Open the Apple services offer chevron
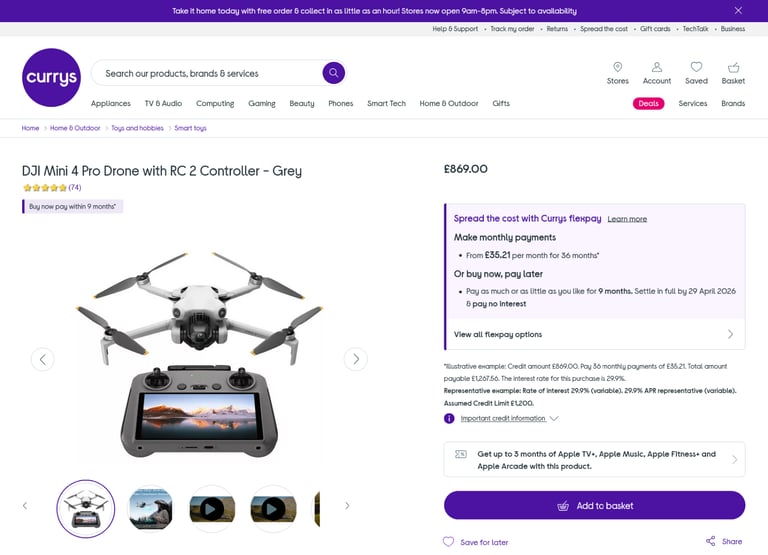The width and height of the screenshot is (768, 555). pyautogui.click(x=734, y=459)
